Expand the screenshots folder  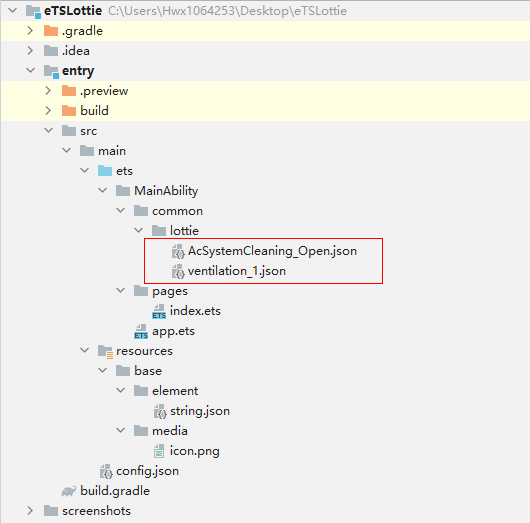[x=30, y=510]
